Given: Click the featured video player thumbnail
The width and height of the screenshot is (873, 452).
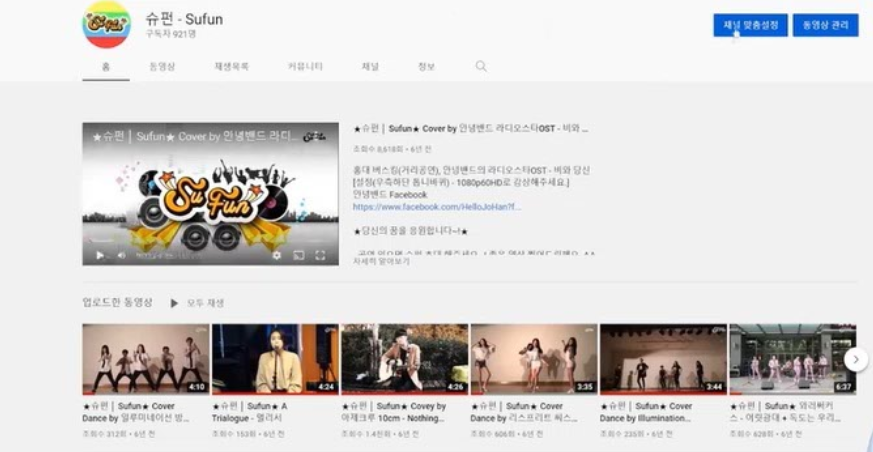Looking at the screenshot, I should (x=210, y=194).
